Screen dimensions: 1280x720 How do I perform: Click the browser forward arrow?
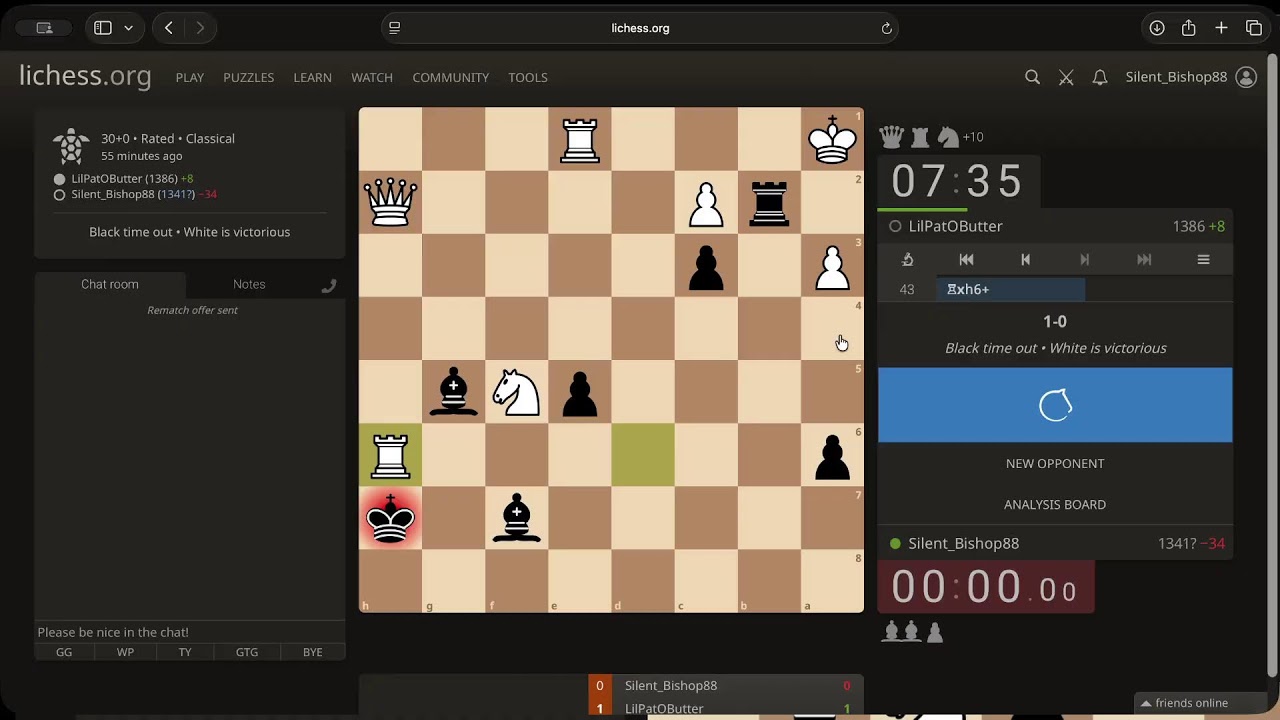pyautogui.click(x=200, y=28)
